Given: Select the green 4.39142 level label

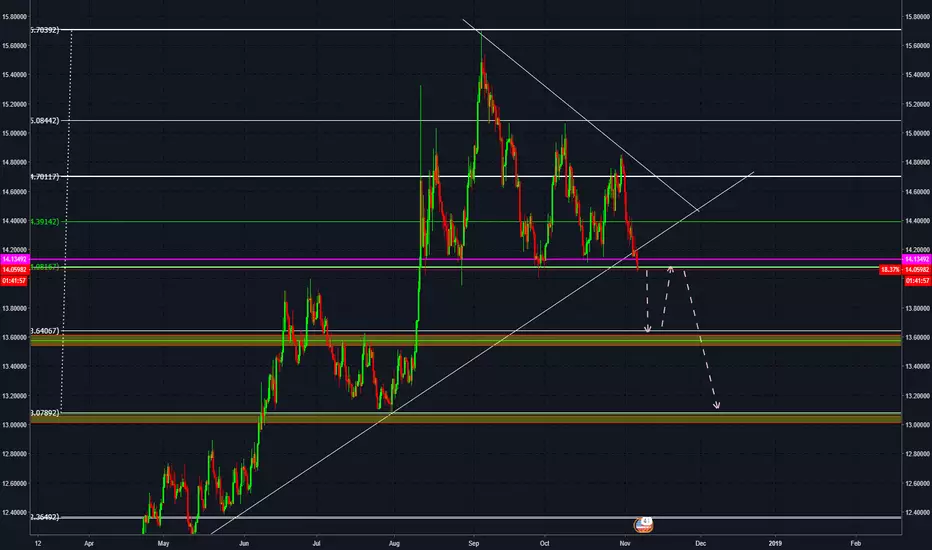Looking at the screenshot, I should [45, 222].
